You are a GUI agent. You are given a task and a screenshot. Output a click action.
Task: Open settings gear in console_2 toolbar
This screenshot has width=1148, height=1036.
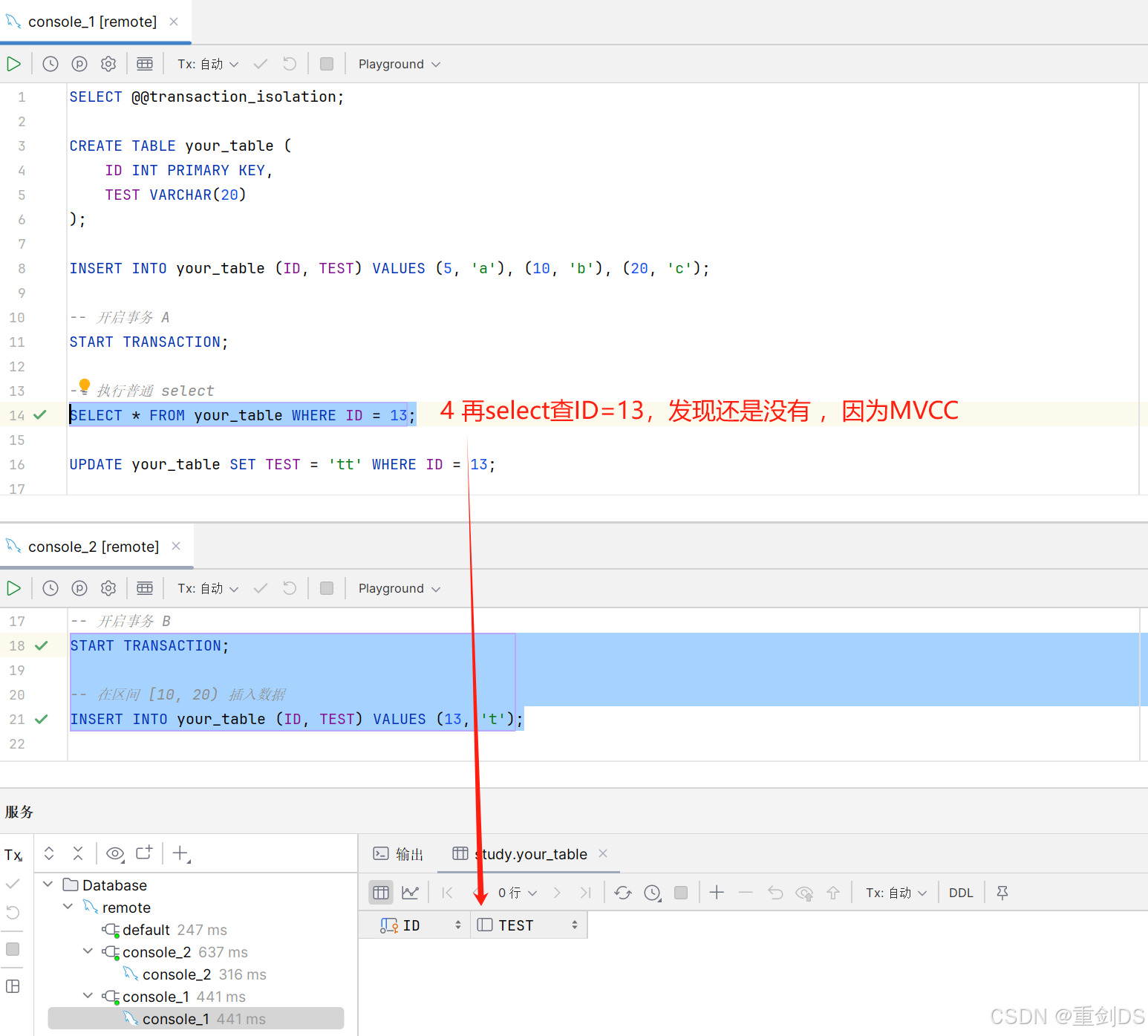click(108, 588)
